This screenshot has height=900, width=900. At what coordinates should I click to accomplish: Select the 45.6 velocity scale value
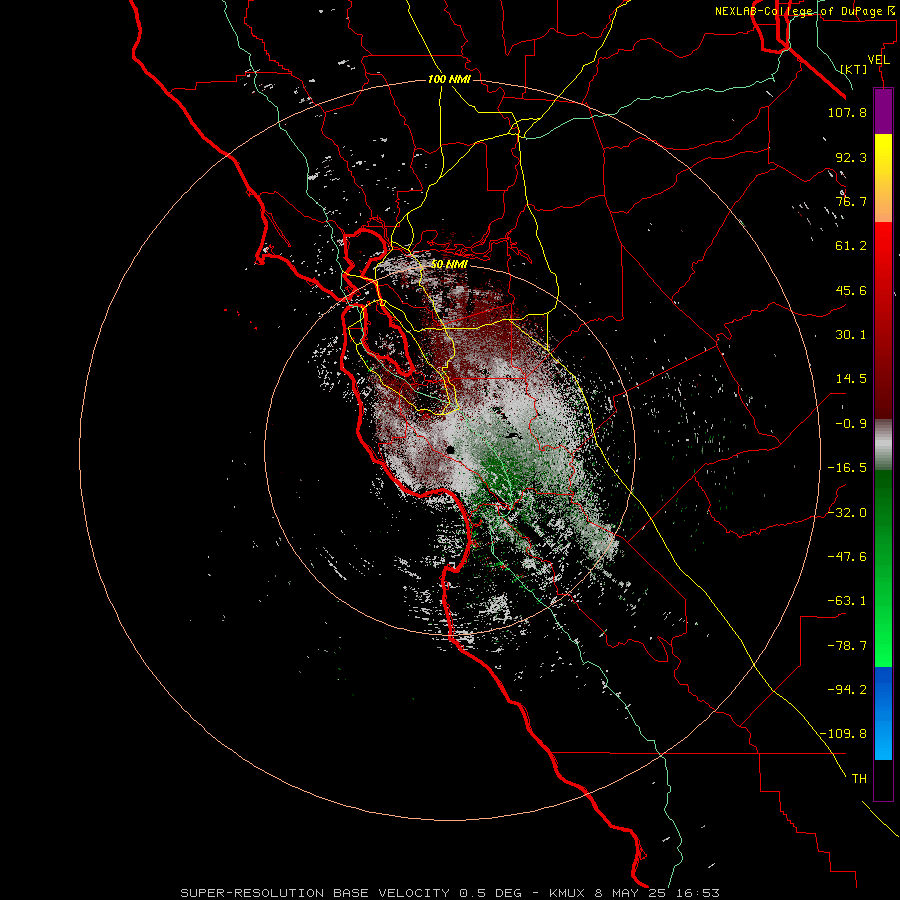(851, 290)
